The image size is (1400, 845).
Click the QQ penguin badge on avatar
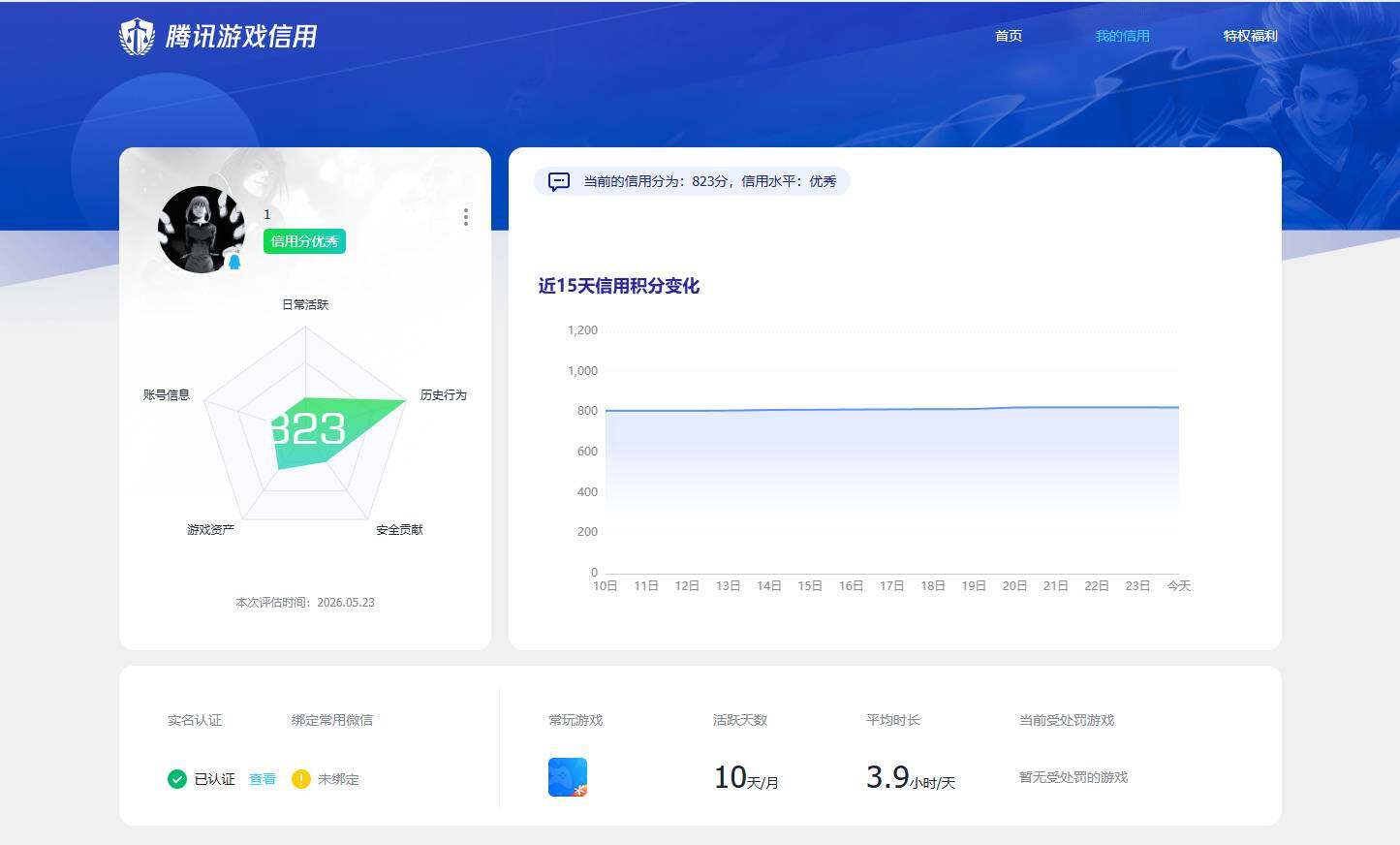tap(233, 261)
